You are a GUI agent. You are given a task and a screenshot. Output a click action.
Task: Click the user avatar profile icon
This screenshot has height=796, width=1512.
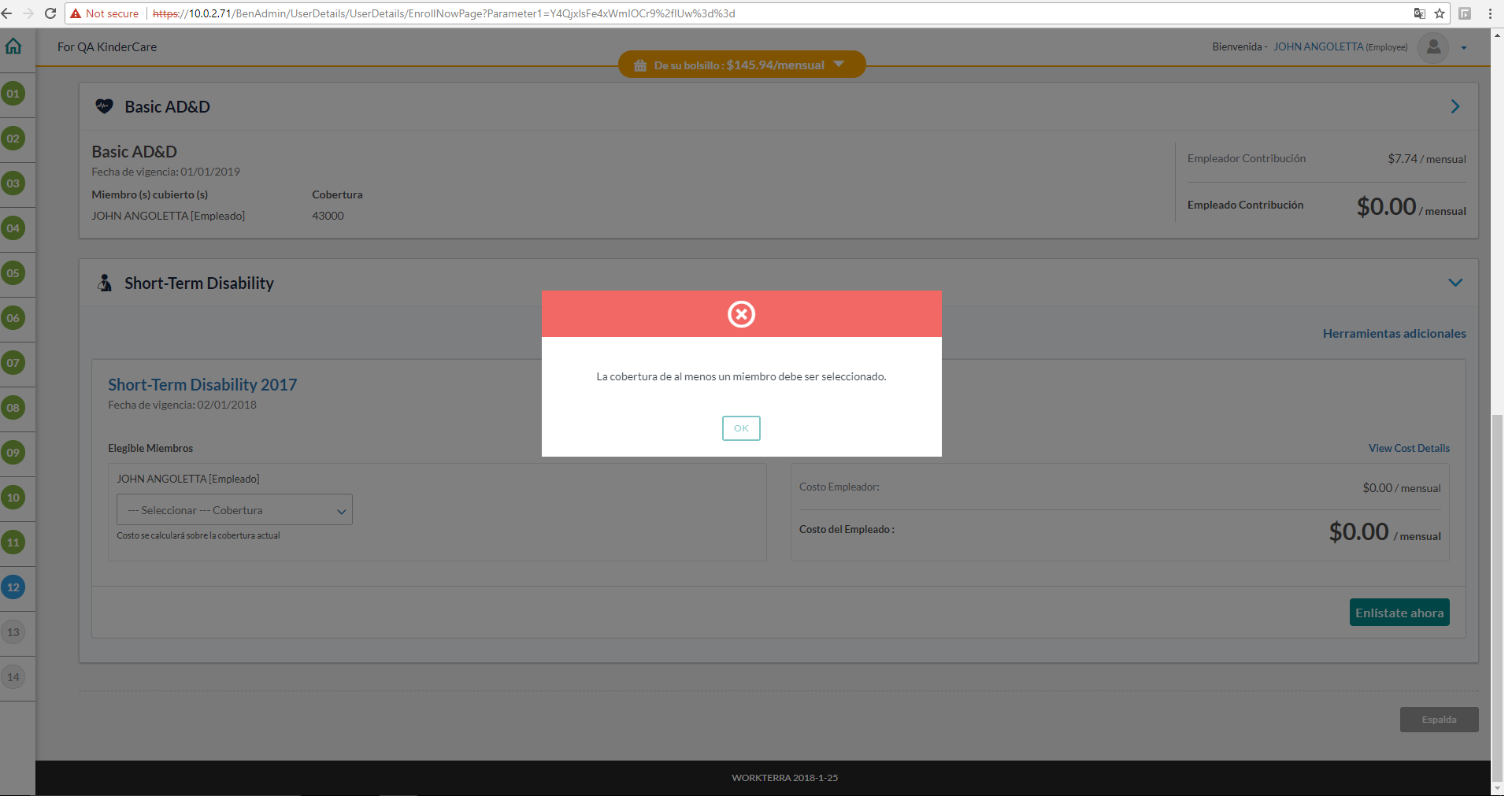1433,47
